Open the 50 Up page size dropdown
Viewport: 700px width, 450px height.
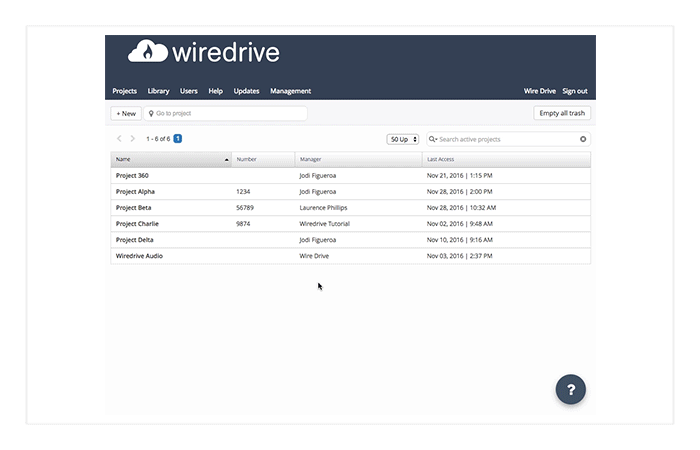click(403, 139)
